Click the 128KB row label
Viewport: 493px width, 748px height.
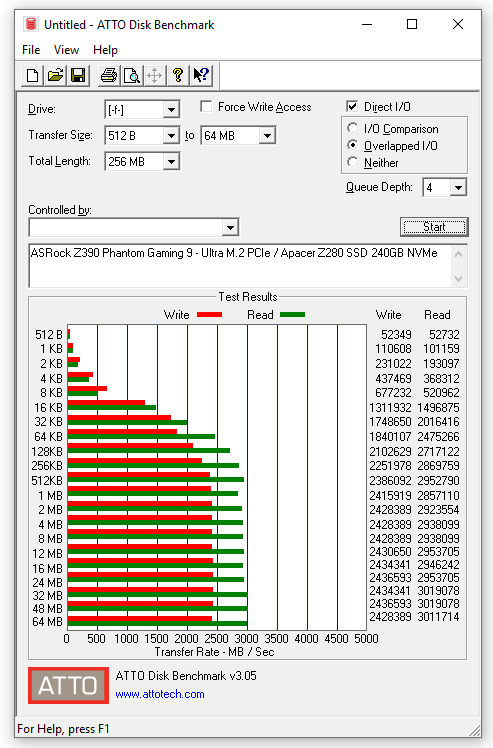(x=47, y=451)
